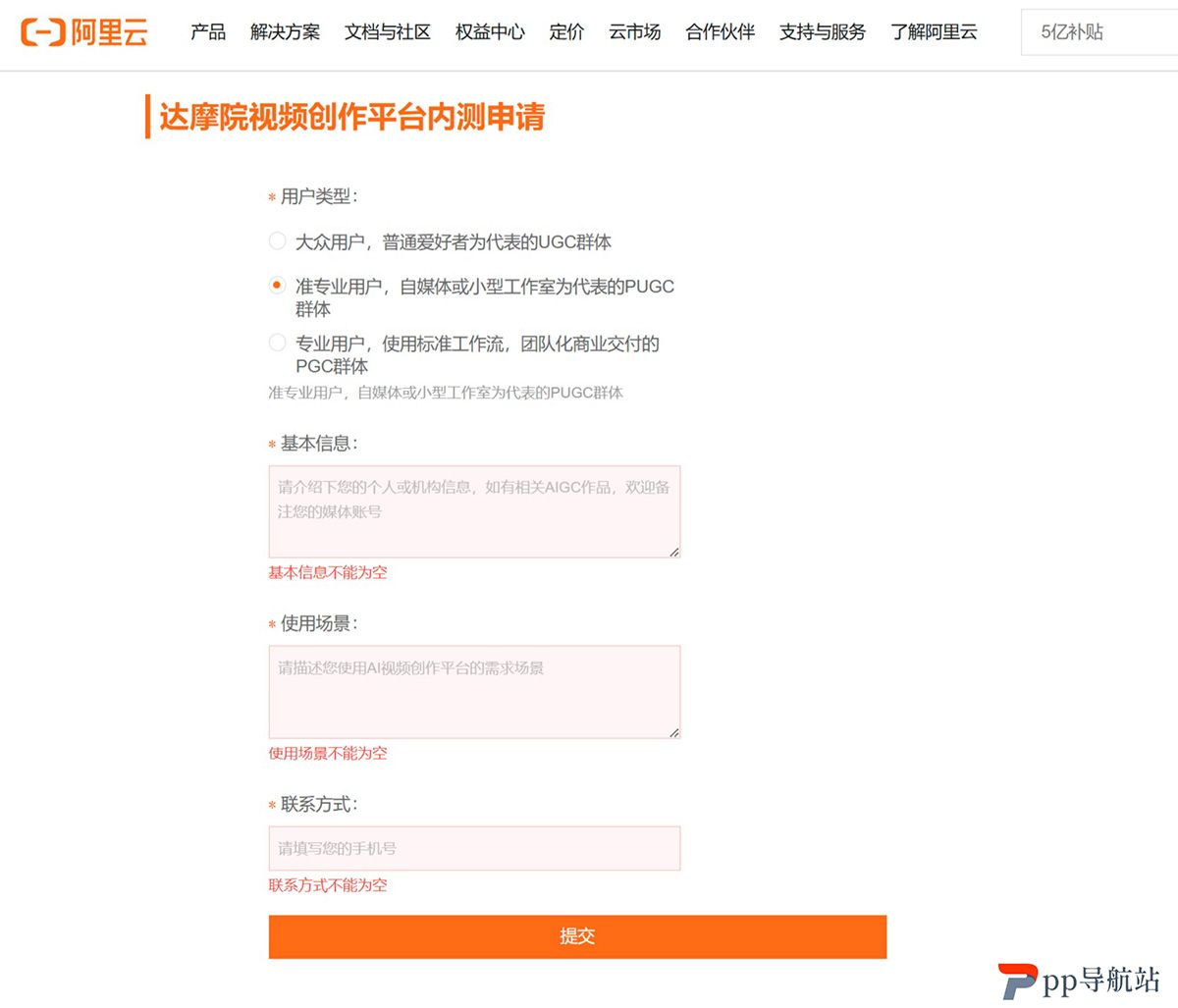
Task: Open the 支持与服务 menu
Action: [x=823, y=32]
